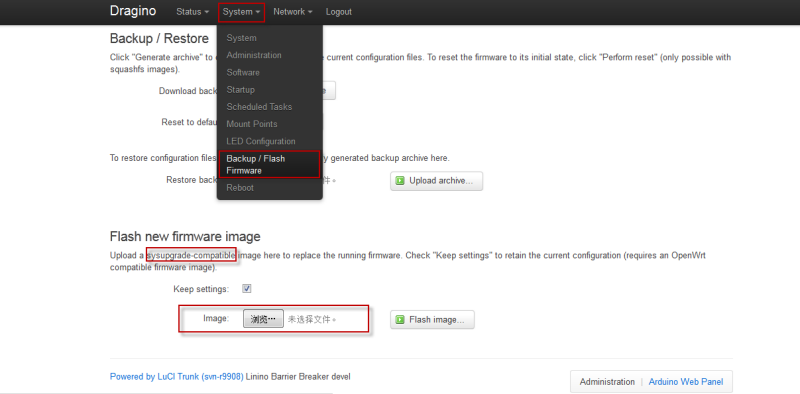Select Backup / Flash Firmware menu entry
The height and width of the screenshot is (394, 800).
point(269,164)
